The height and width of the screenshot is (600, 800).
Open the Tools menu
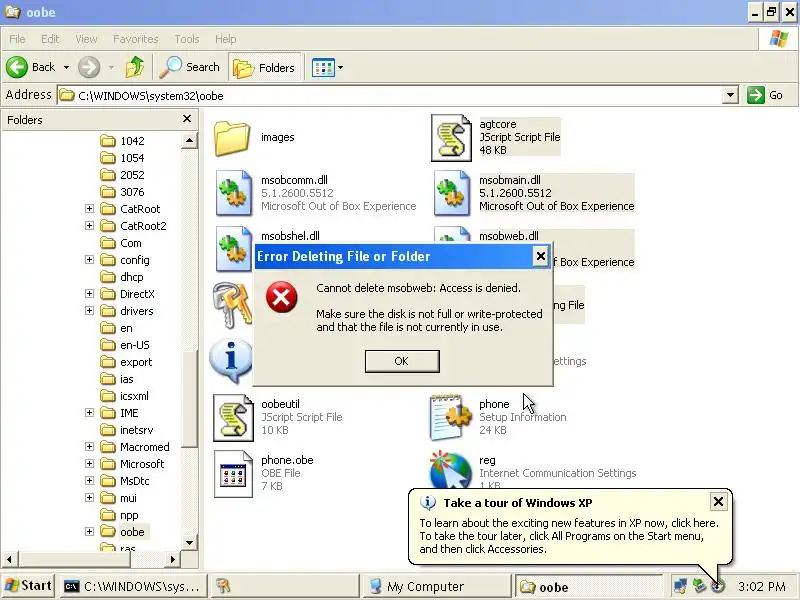click(x=187, y=39)
